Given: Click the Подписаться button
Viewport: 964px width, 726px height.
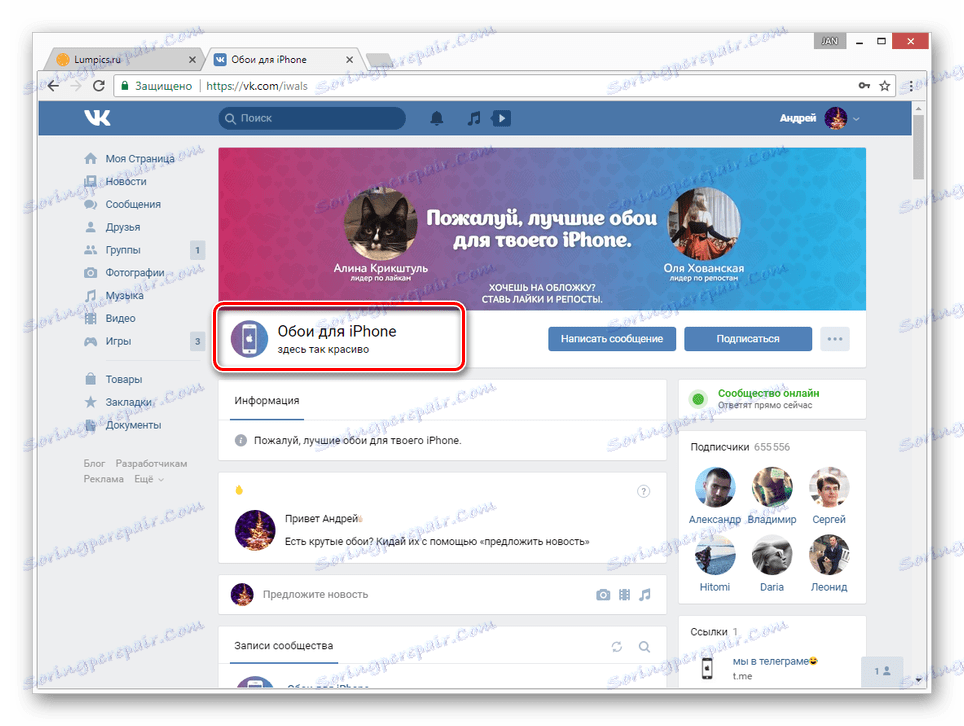Looking at the screenshot, I should tap(748, 339).
